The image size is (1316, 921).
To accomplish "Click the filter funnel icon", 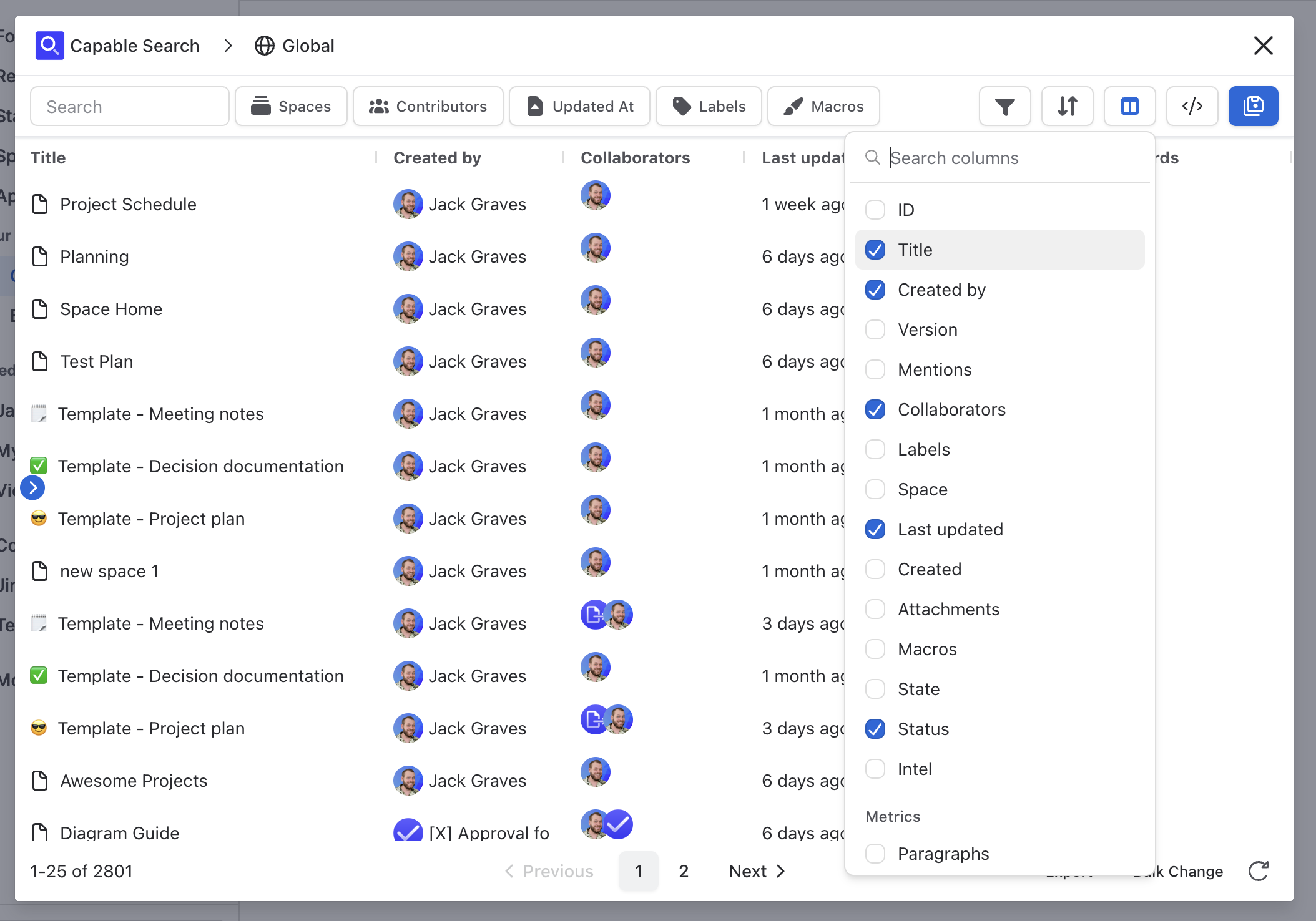I will pyautogui.click(x=1004, y=107).
